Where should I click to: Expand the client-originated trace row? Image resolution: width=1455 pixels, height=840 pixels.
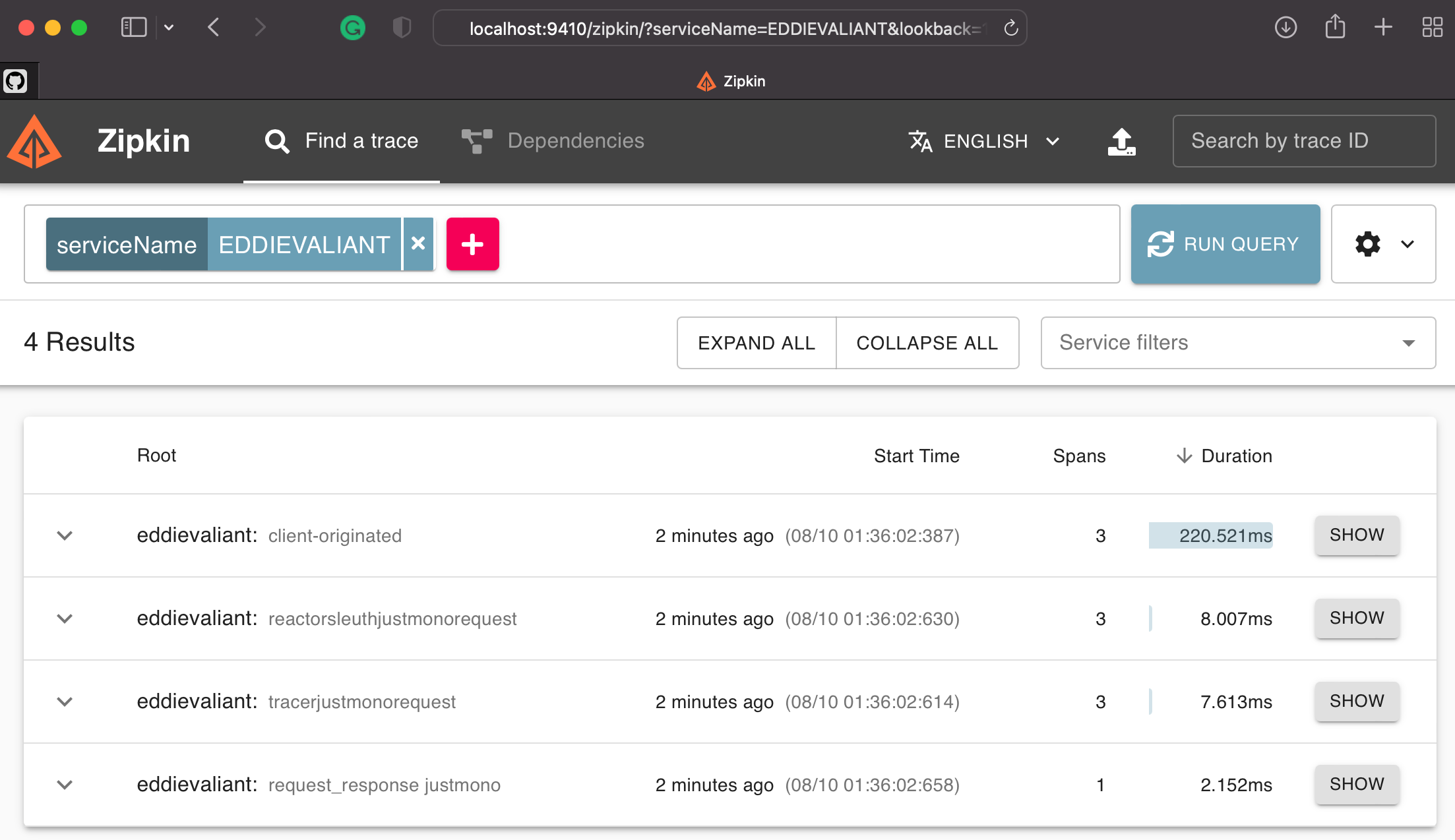65,535
